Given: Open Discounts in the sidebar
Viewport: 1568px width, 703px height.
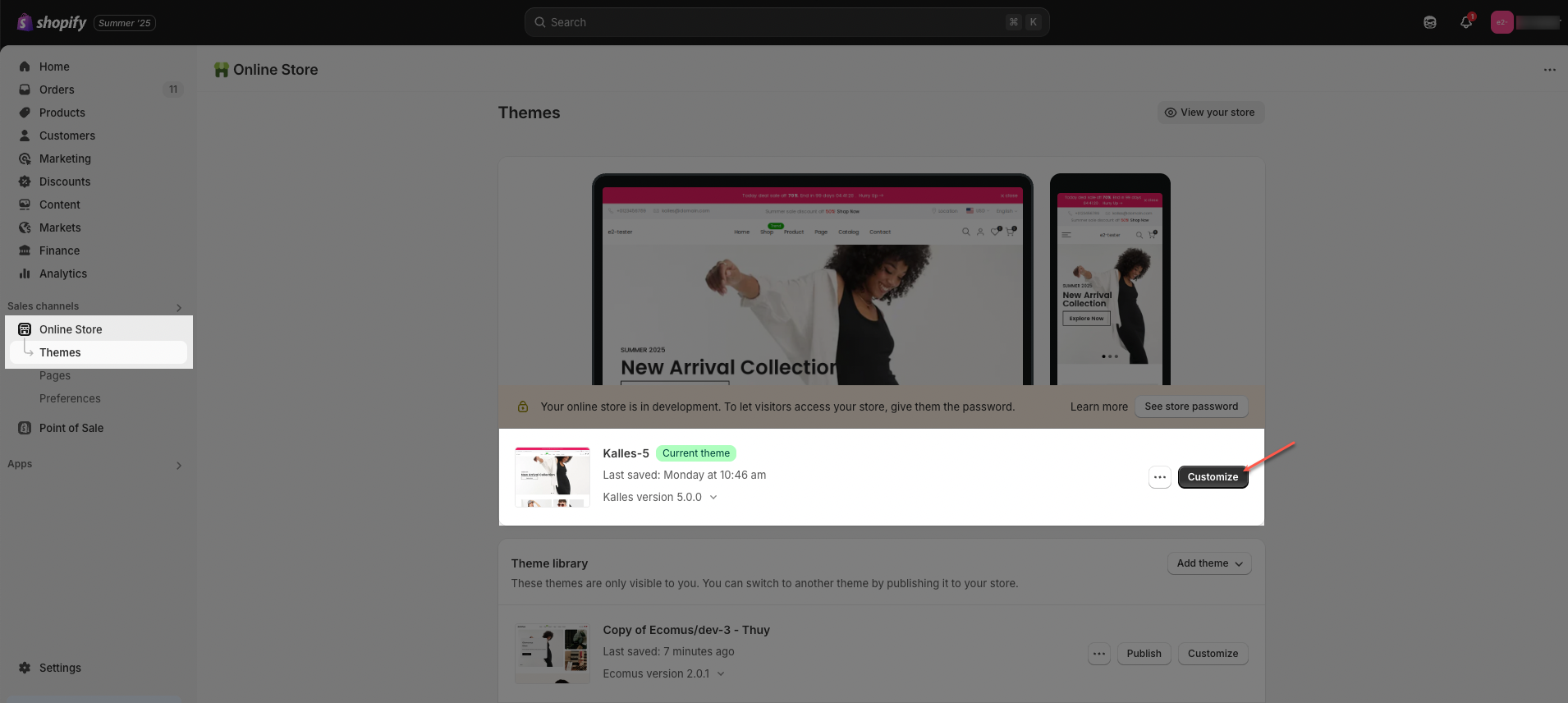Looking at the screenshot, I should pyautogui.click(x=99, y=181).
